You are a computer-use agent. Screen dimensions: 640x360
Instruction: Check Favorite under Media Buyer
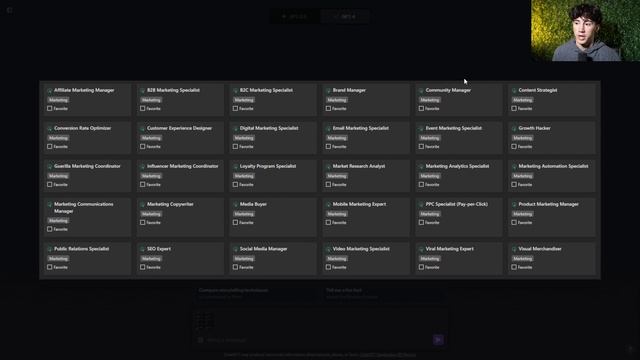(235, 222)
